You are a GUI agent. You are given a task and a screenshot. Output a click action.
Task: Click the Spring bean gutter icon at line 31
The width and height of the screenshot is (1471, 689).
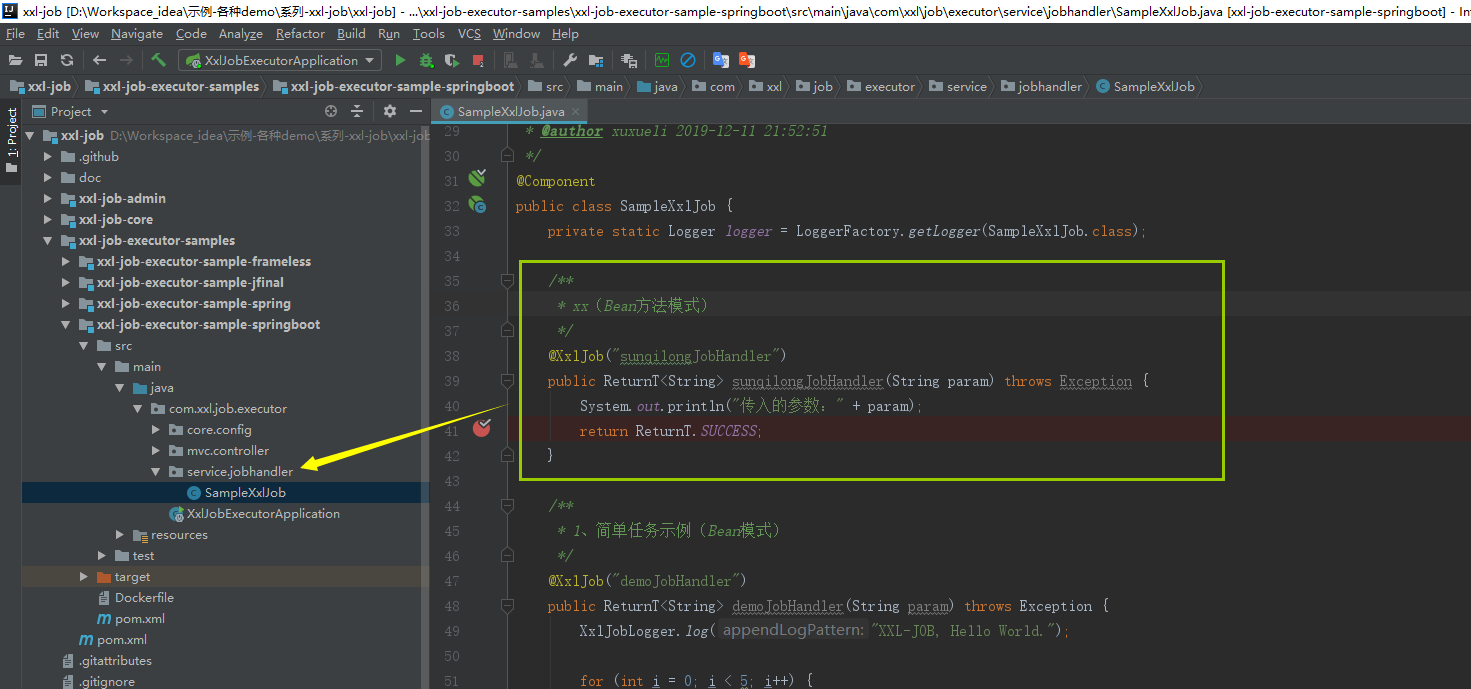coord(477,179)
